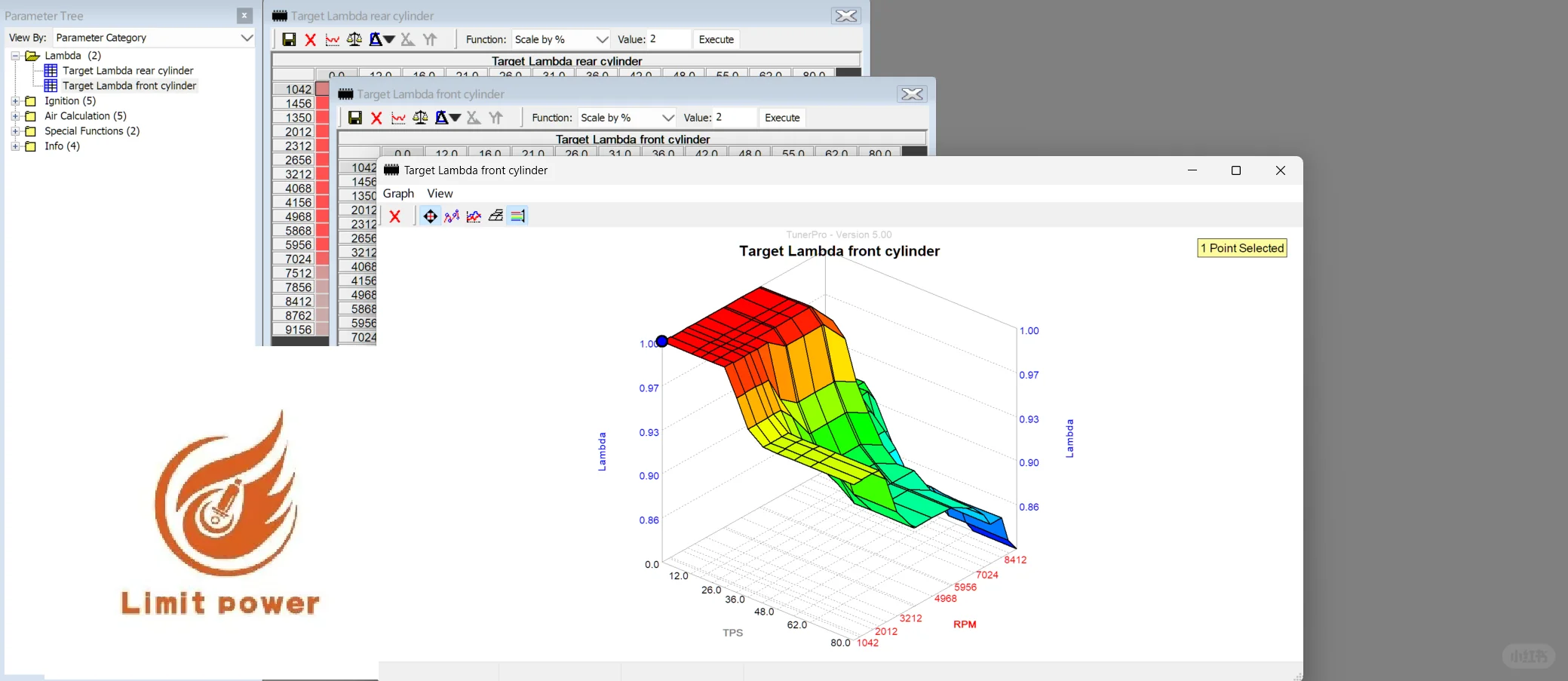Open the Graph menu
Image resolution: width=1568 pixels, height=681 pixels.
pos(398,194)
